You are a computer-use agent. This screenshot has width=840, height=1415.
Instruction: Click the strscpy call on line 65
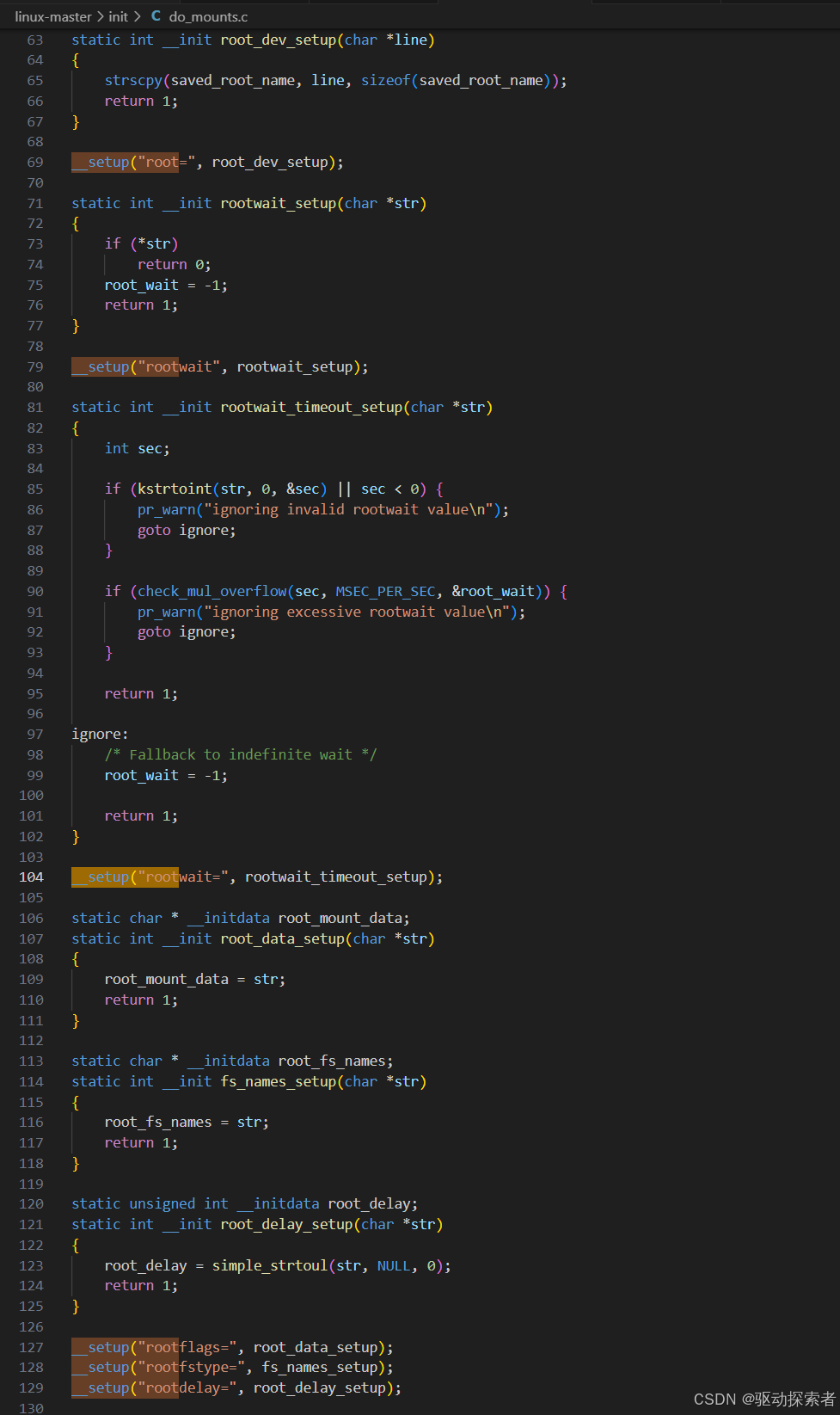pyautogui.click(x=133, y=80)
